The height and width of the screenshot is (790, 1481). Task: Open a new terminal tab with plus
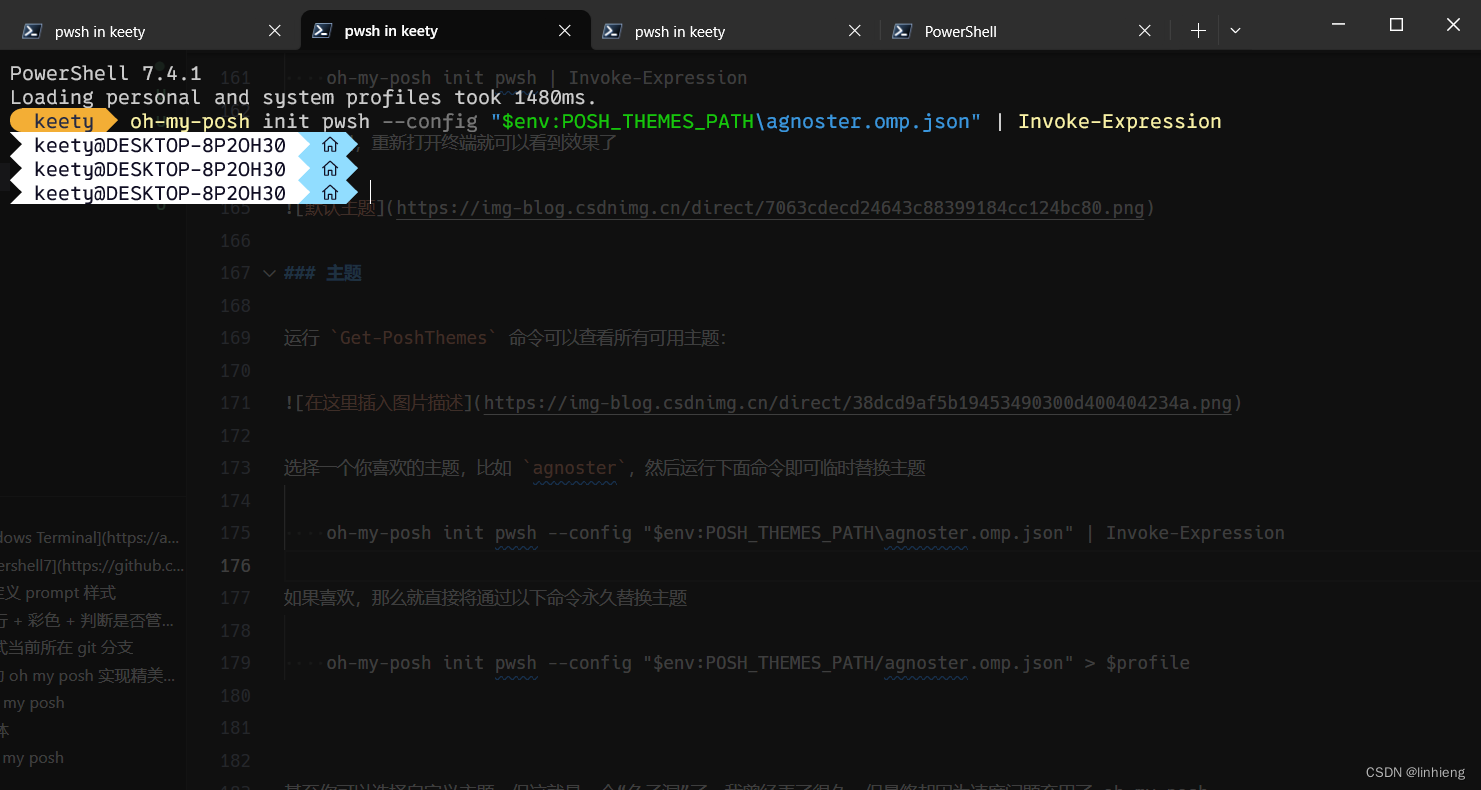click(1198, 31)
